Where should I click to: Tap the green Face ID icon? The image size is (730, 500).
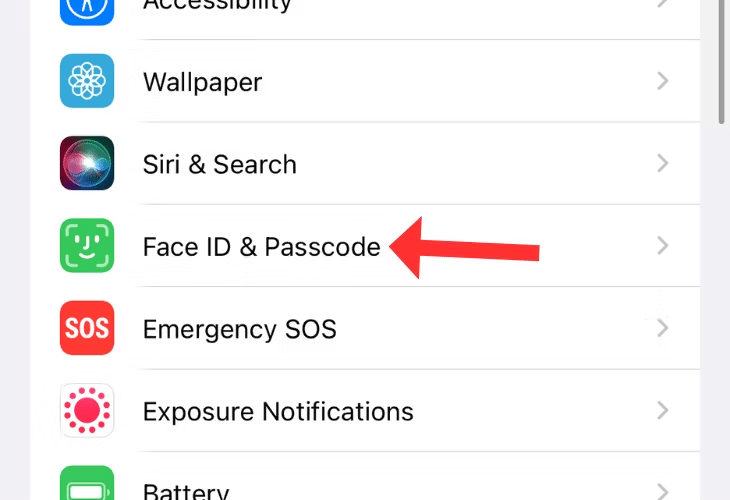click(x=87, y=246)
